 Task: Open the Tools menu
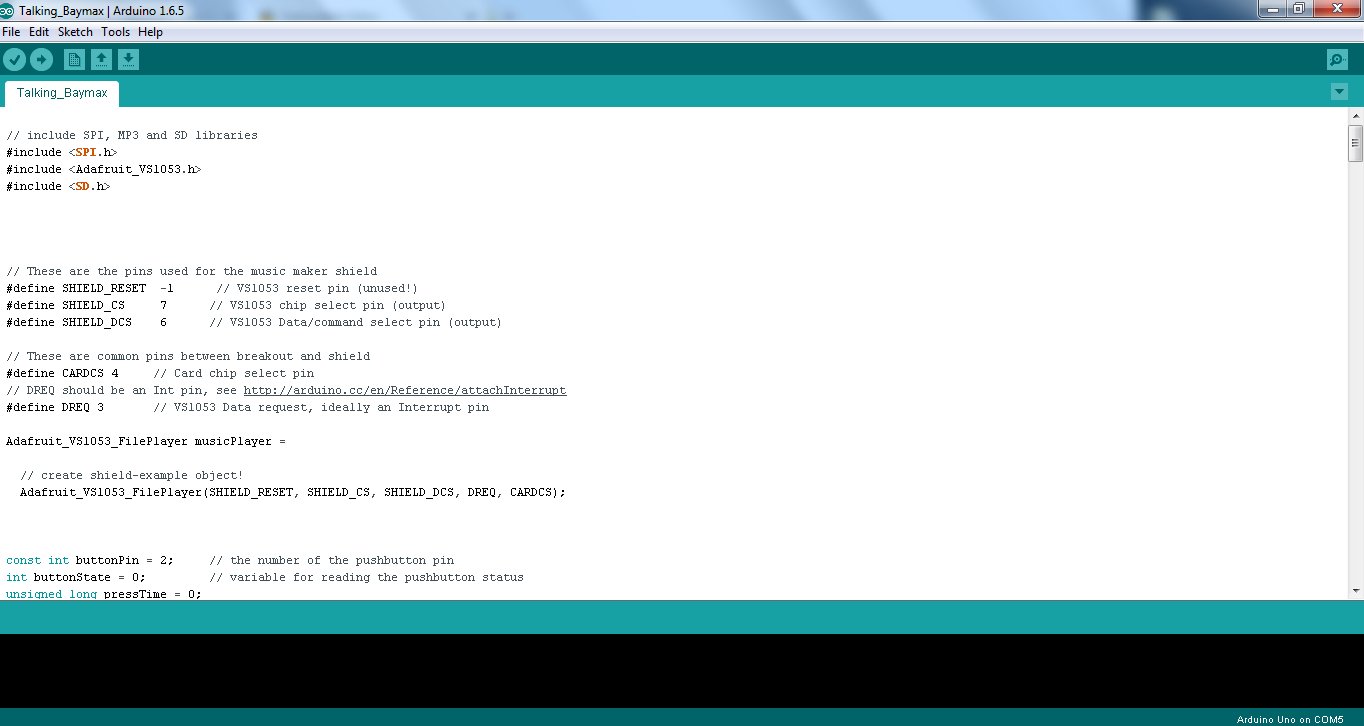pyautogui.click(x=115, y=32)
